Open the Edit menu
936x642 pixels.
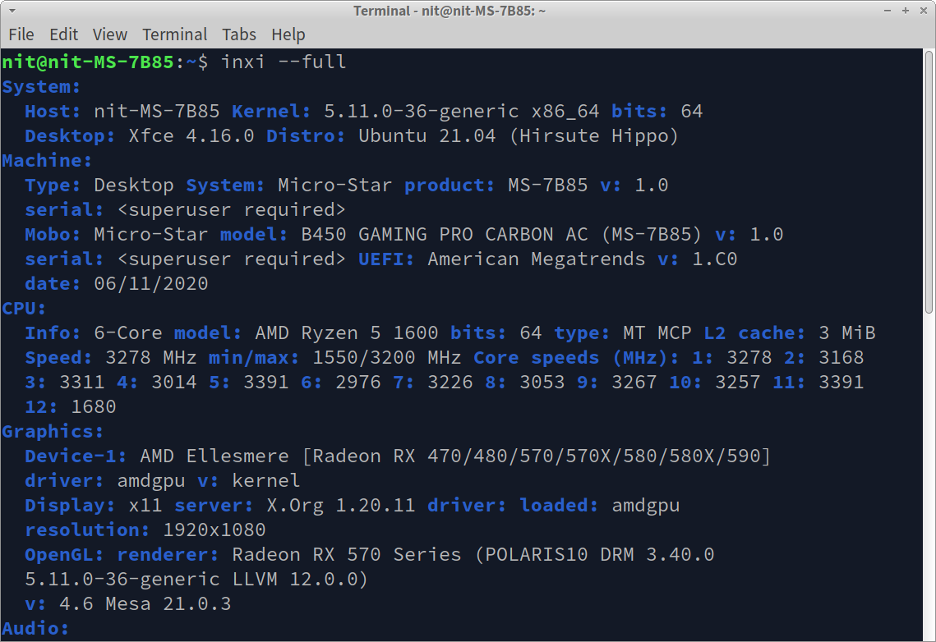(x=63, y=35)
